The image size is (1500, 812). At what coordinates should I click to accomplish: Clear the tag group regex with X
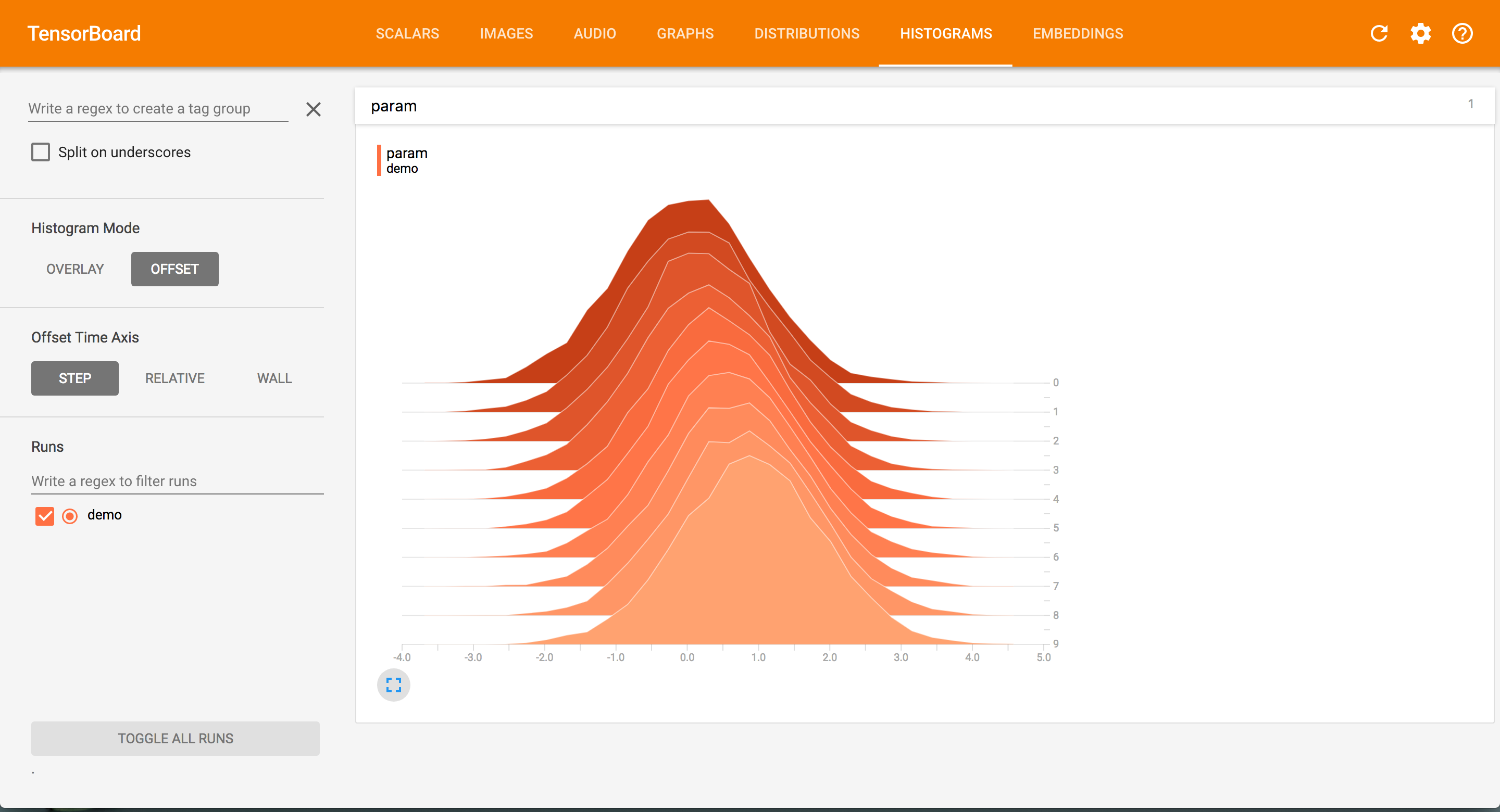(313, 109)
